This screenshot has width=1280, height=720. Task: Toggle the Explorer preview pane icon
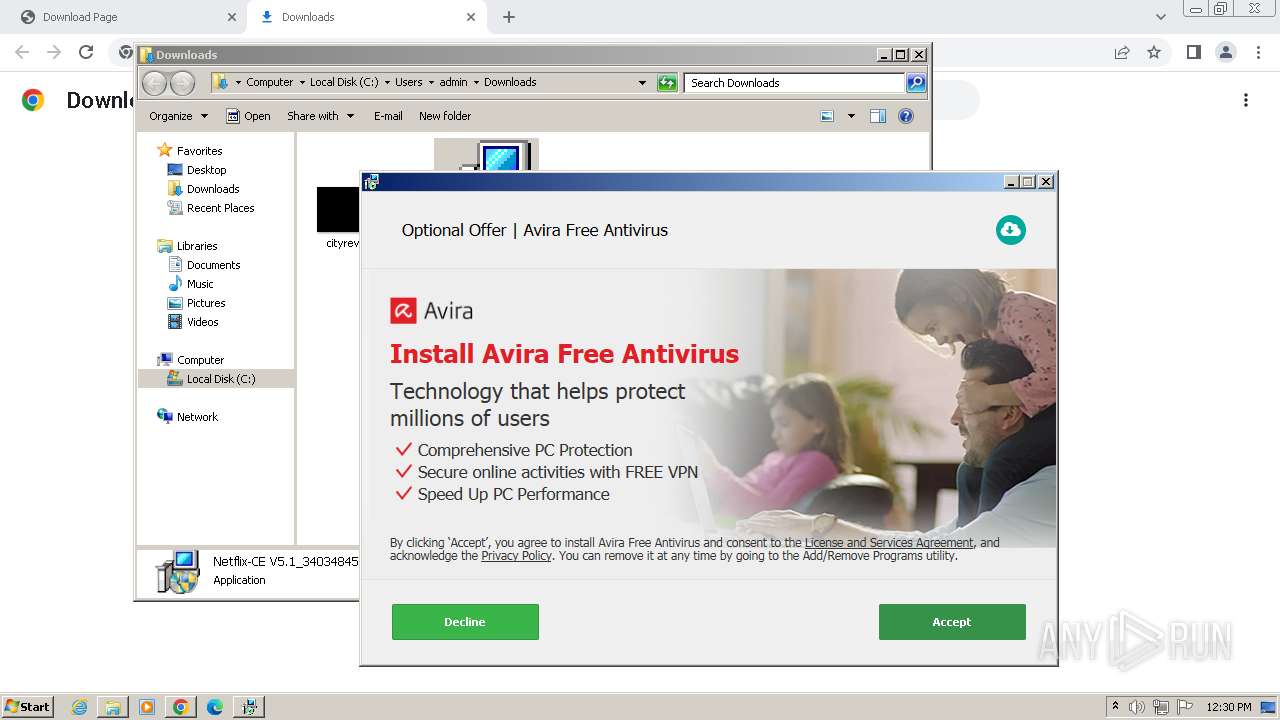[878, 116]
